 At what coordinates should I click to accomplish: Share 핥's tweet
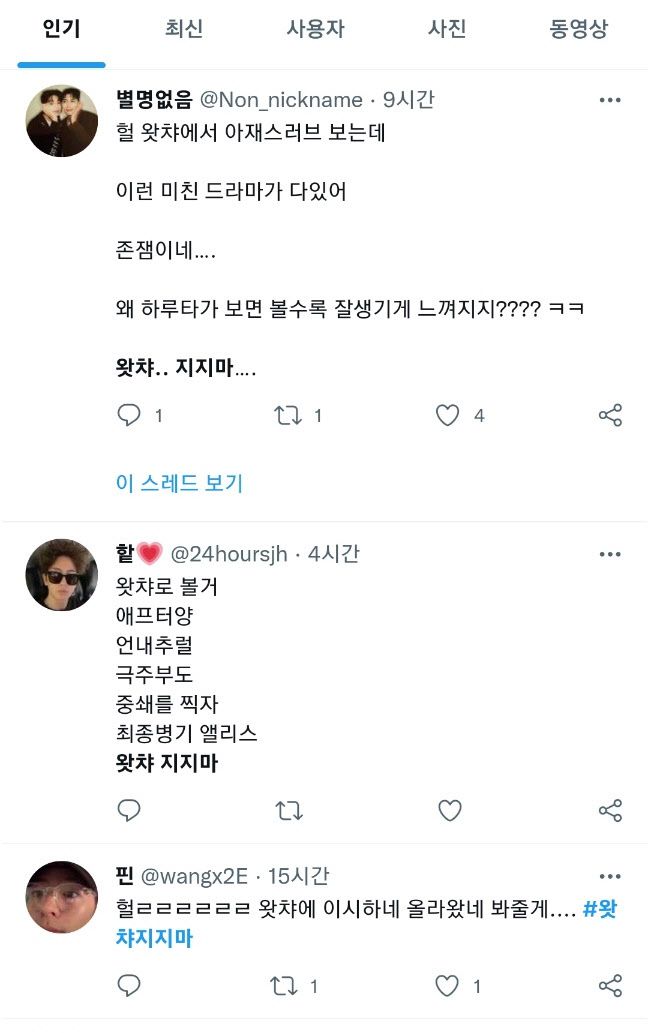pos(613,812)
